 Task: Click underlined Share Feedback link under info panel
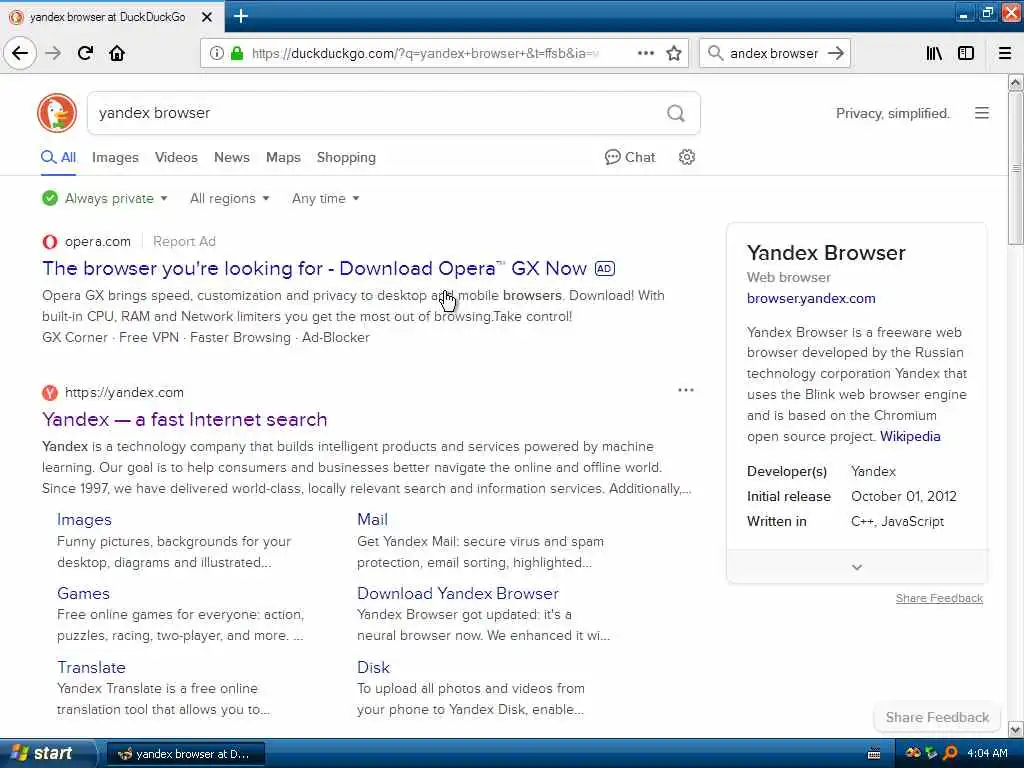tap(939, 598)
